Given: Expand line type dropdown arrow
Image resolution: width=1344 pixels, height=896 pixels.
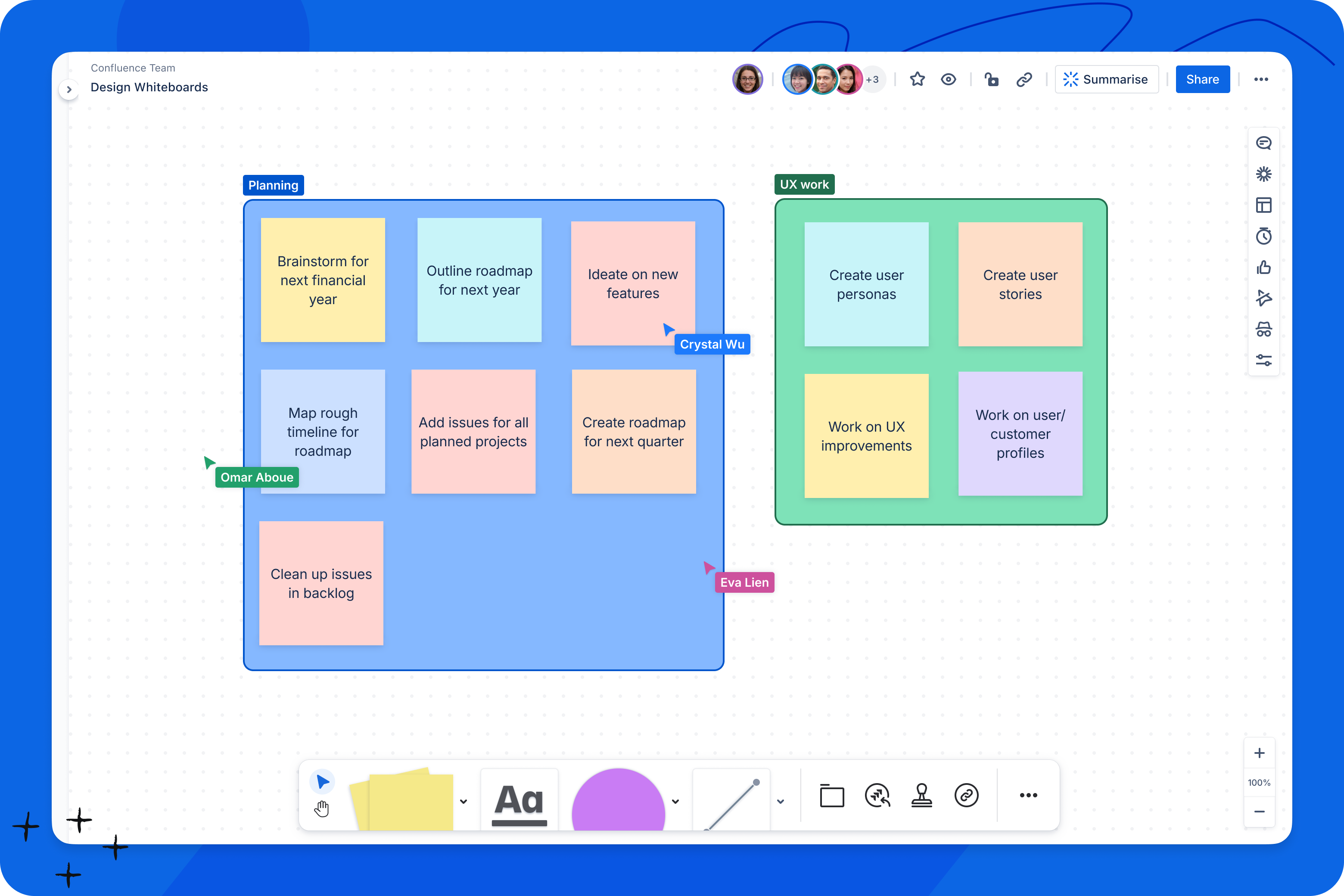Looking at the screenshot, I should click(781, 801).
